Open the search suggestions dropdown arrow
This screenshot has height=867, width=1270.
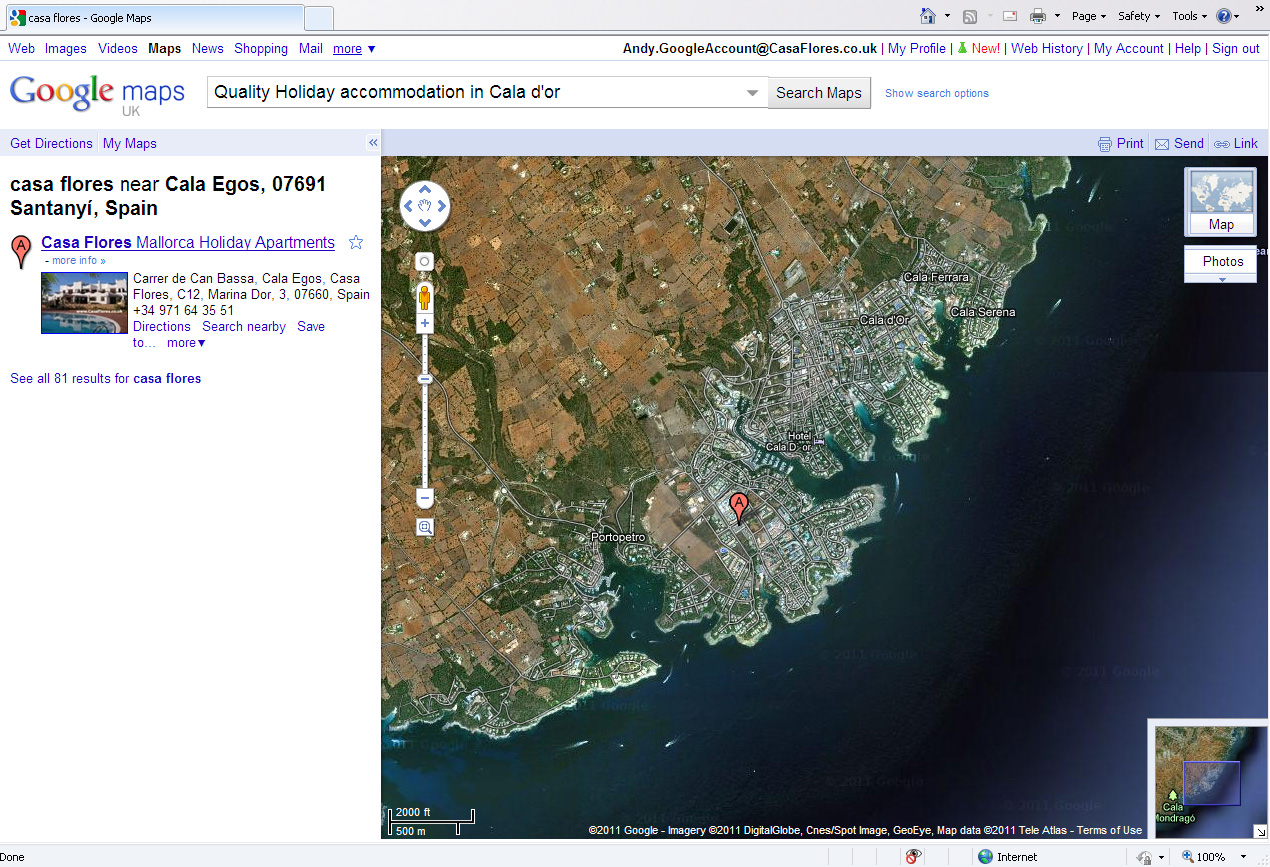(753, 93)
